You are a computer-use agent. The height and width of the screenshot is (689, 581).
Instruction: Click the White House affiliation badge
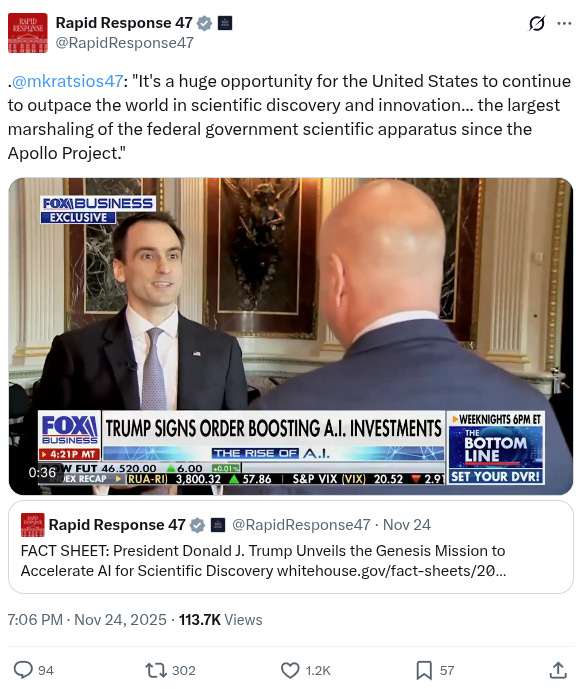point(225,23)
